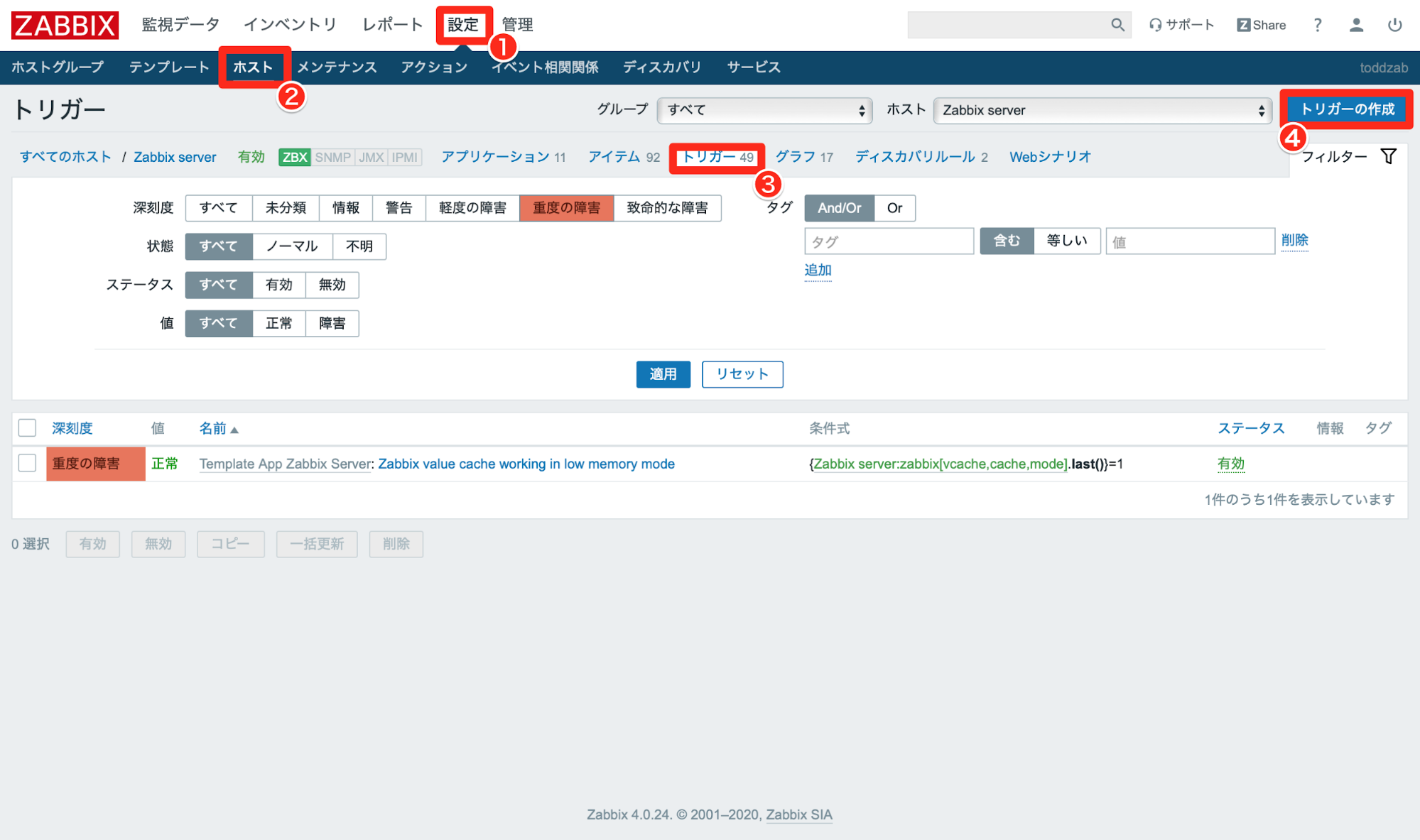The height and width of the screenshot is (840, 1420).
Task: Select tag 等しい operator
Action: [1067, 241]
